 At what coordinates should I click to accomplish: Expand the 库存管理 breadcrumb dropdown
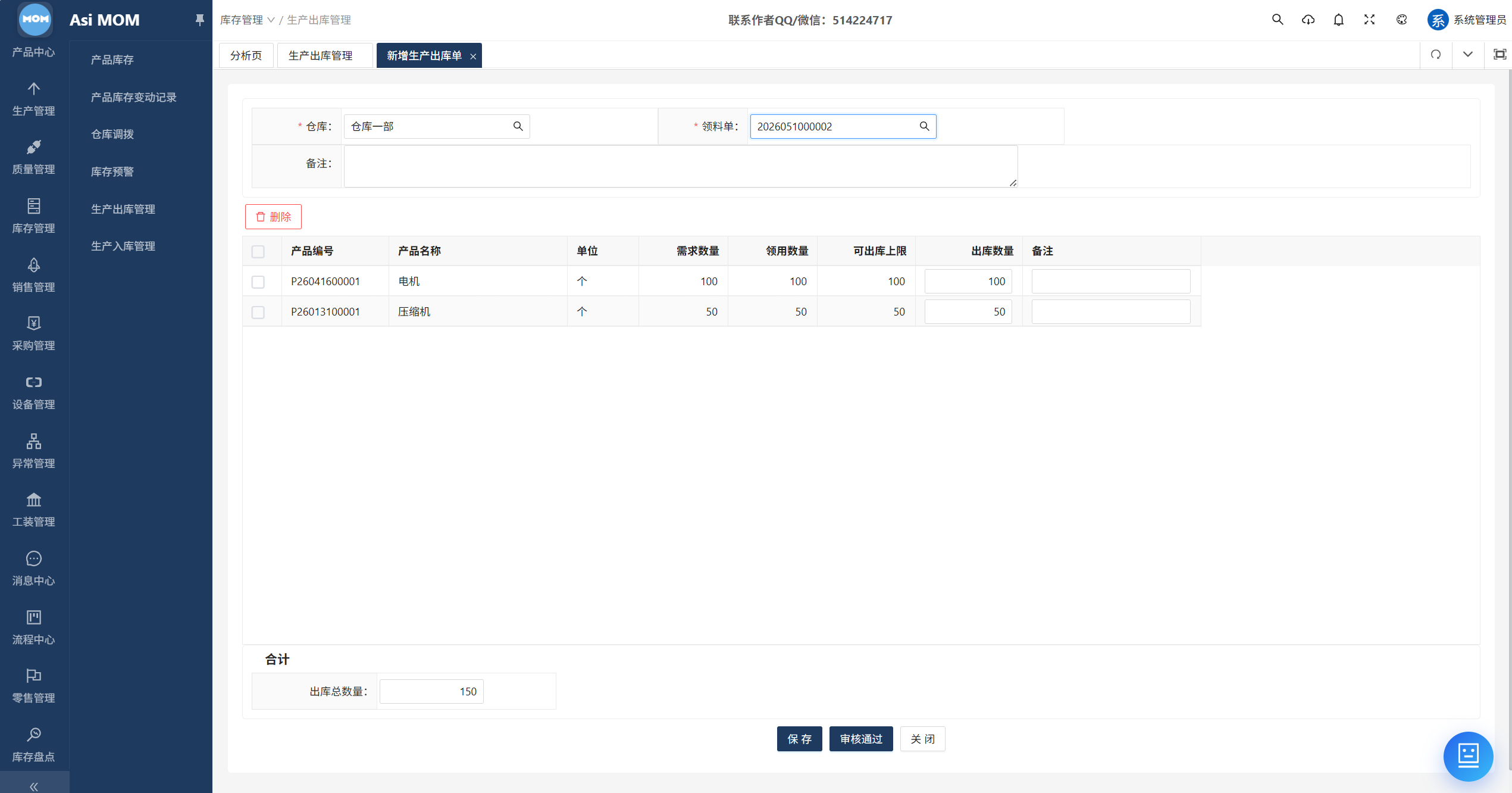(x=247, y=20)
